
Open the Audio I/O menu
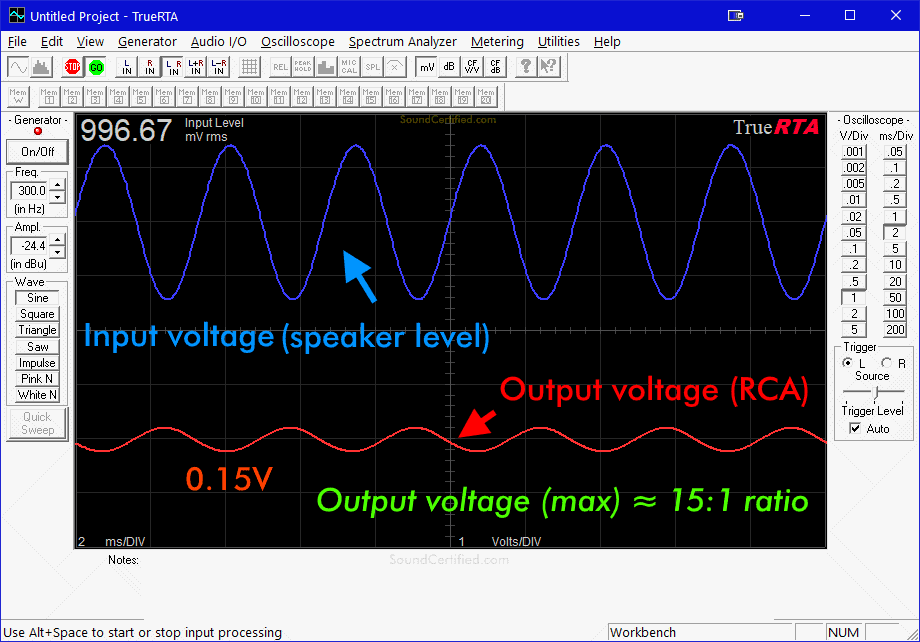pos(219,41)
